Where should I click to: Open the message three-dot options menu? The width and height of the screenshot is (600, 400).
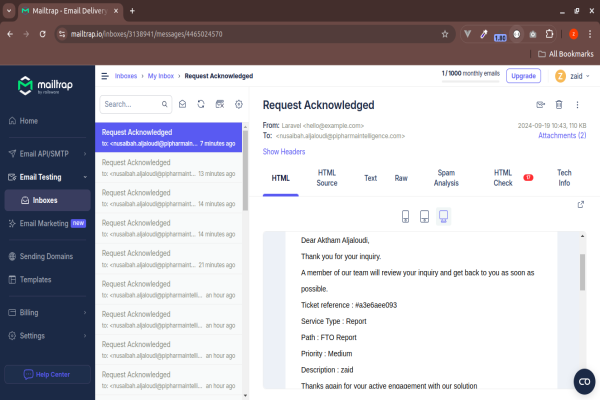(577, 104)
